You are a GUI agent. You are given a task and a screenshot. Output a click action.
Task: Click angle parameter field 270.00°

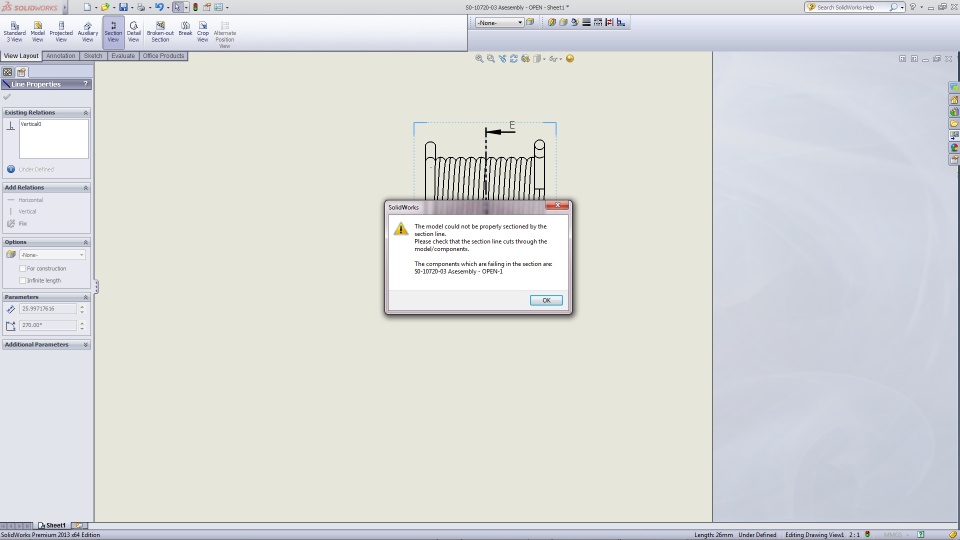click(x=48, y=325)
